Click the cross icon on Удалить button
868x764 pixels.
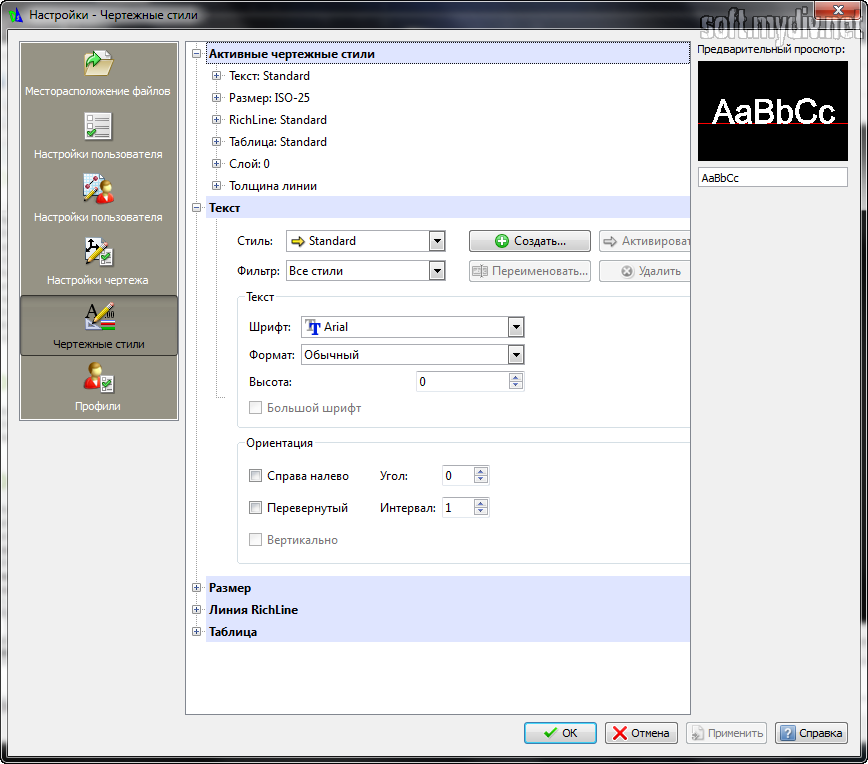(x=627, y=271)
